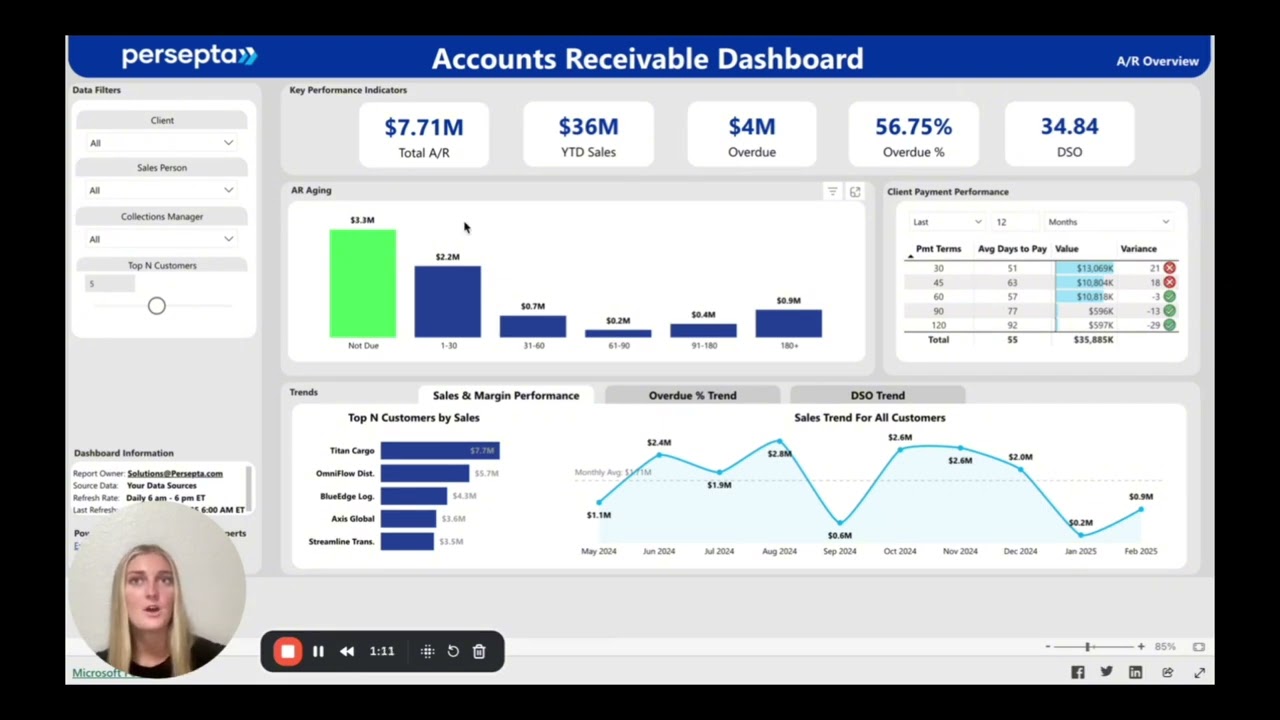Click the DSO 34.84 card

[1070, 135]
